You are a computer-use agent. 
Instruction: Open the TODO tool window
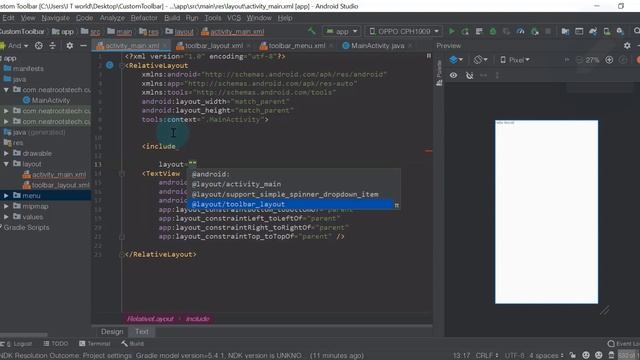56,344
